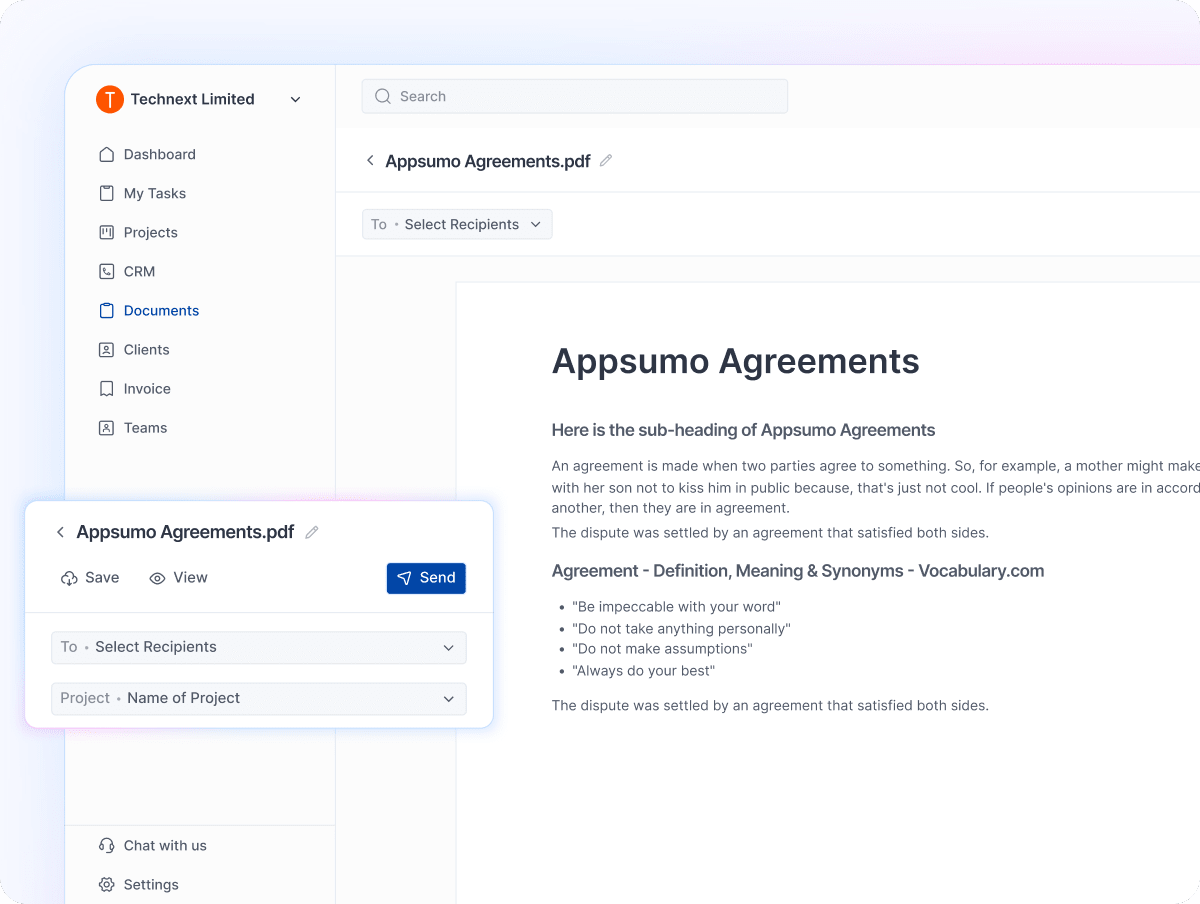Click "Do not make assumptions" bullet
The height and width of the screenshot is (904, 1200).
(x=662, y=649)
